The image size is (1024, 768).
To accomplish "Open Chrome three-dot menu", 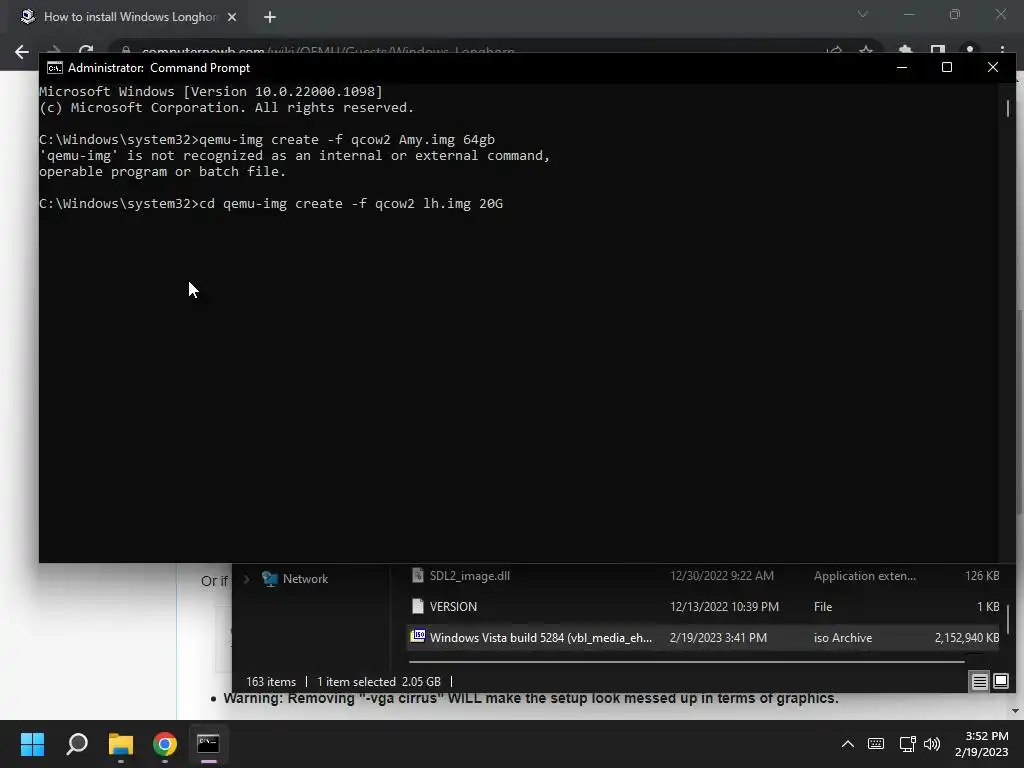I will pyautogui.click(x=1002, y=50).
